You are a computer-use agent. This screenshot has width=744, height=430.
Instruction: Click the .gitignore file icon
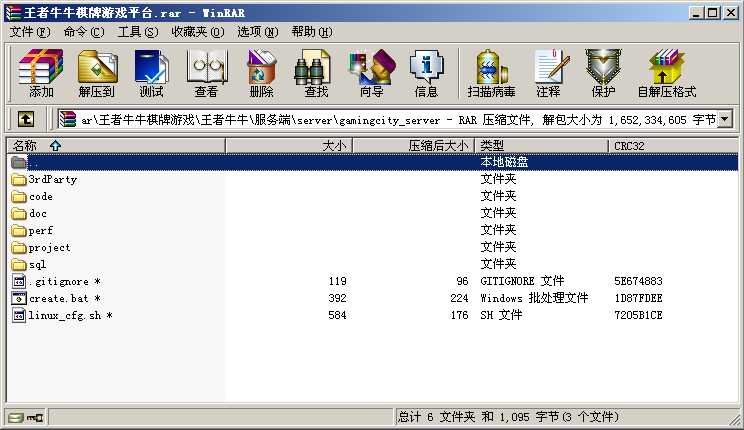coord(19,281)
